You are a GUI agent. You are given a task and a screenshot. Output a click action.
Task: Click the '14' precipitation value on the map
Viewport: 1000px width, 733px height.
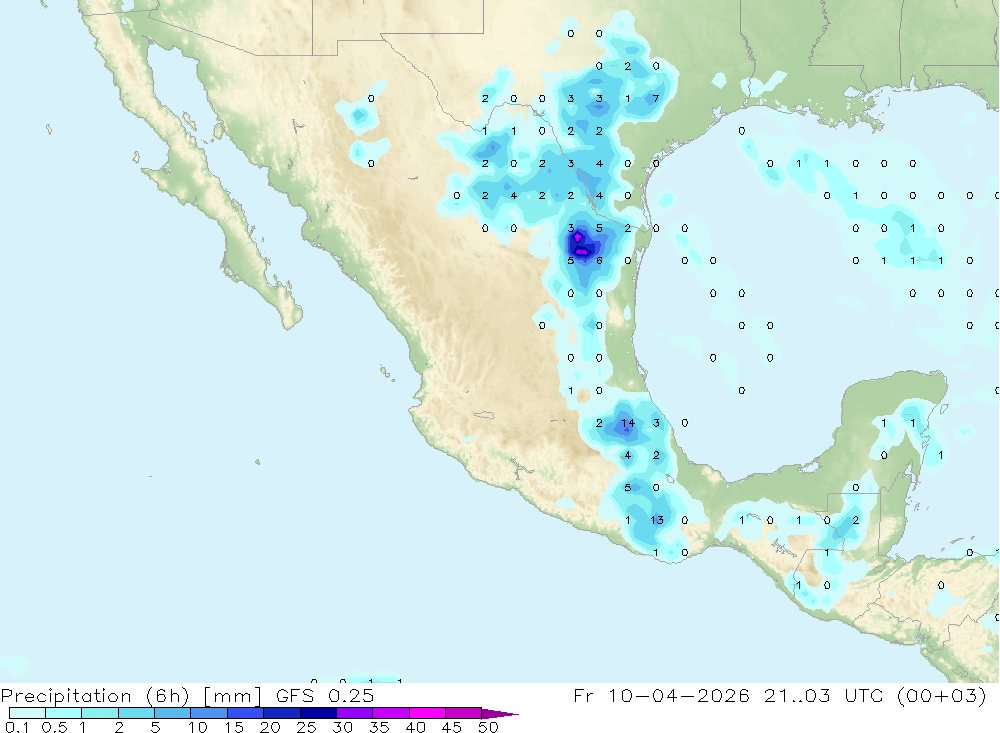628,423
